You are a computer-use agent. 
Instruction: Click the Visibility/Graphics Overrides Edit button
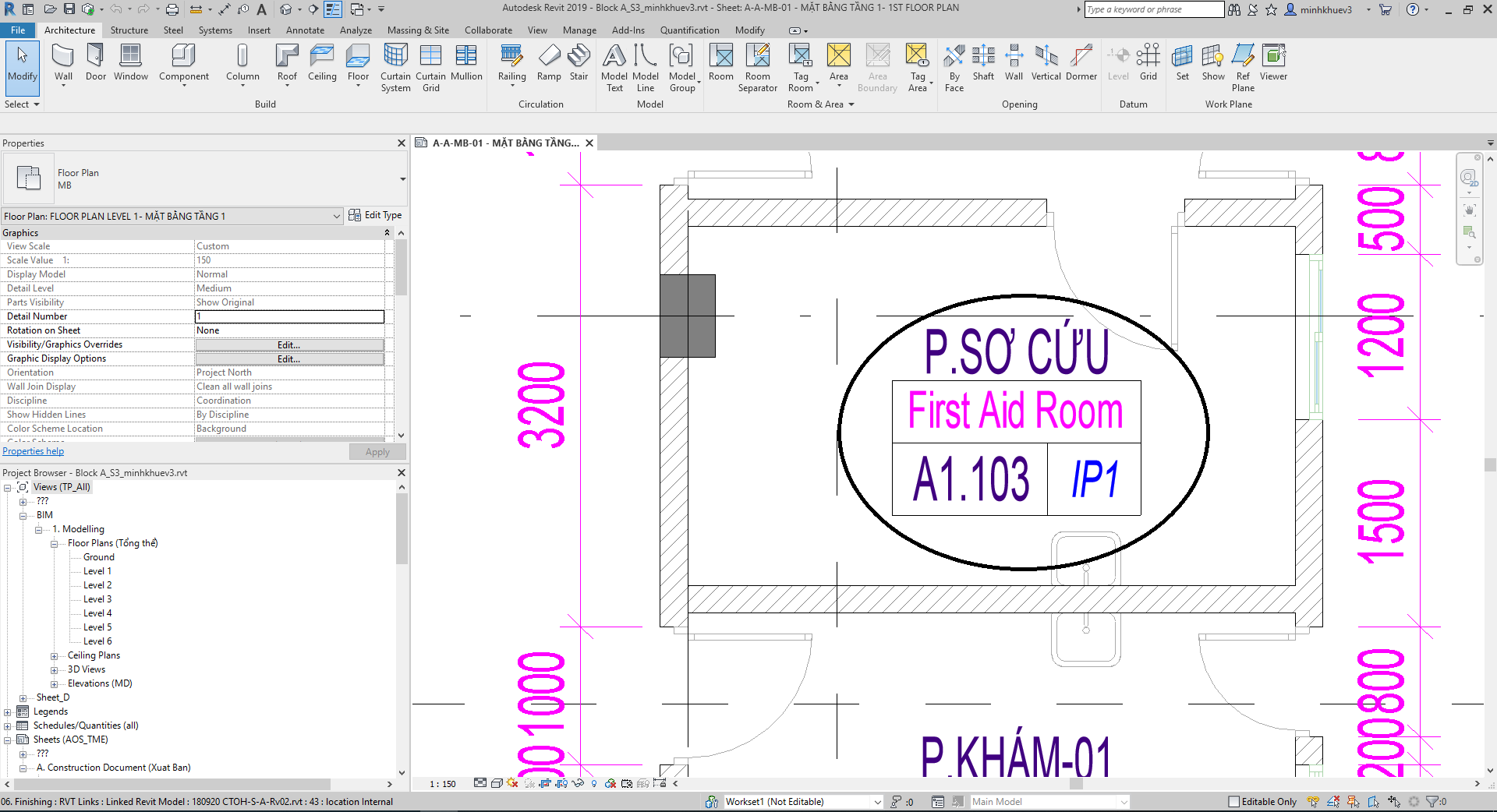coord(289,344)
